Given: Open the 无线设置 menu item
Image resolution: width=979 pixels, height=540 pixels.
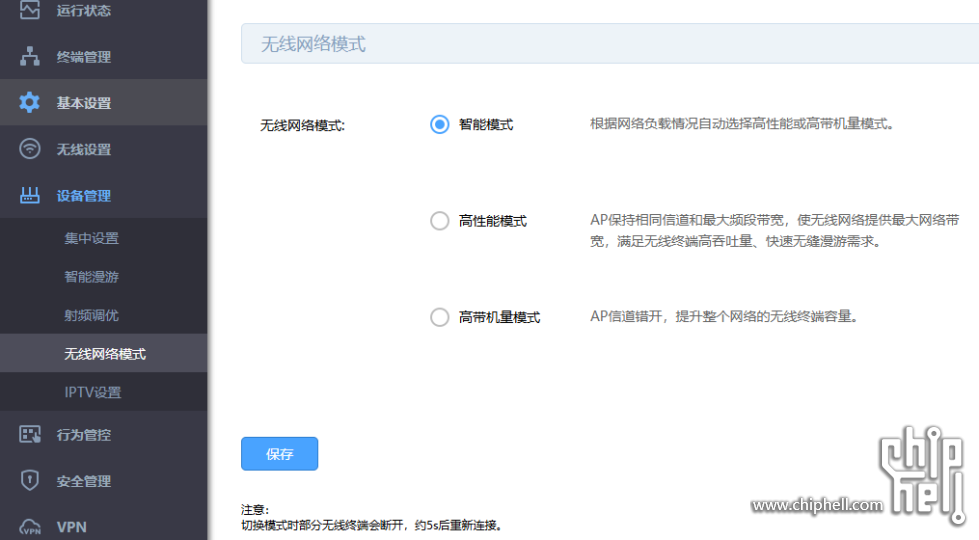Looking at the screenshot, I should 104,149.
